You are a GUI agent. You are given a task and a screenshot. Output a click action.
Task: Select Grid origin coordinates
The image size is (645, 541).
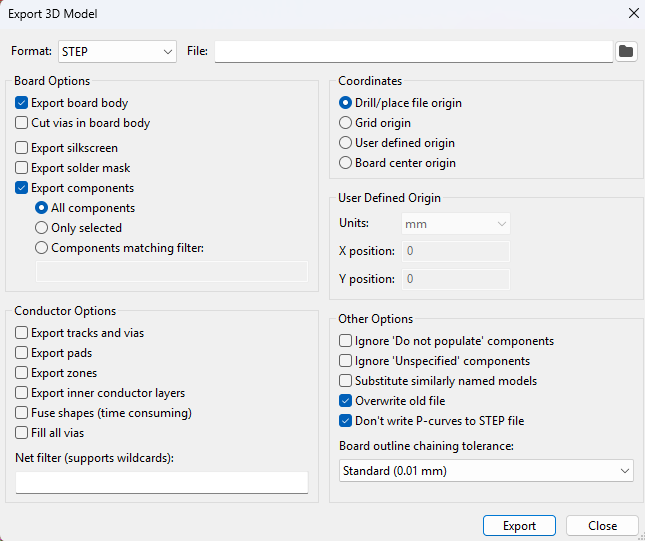(346, 123)
